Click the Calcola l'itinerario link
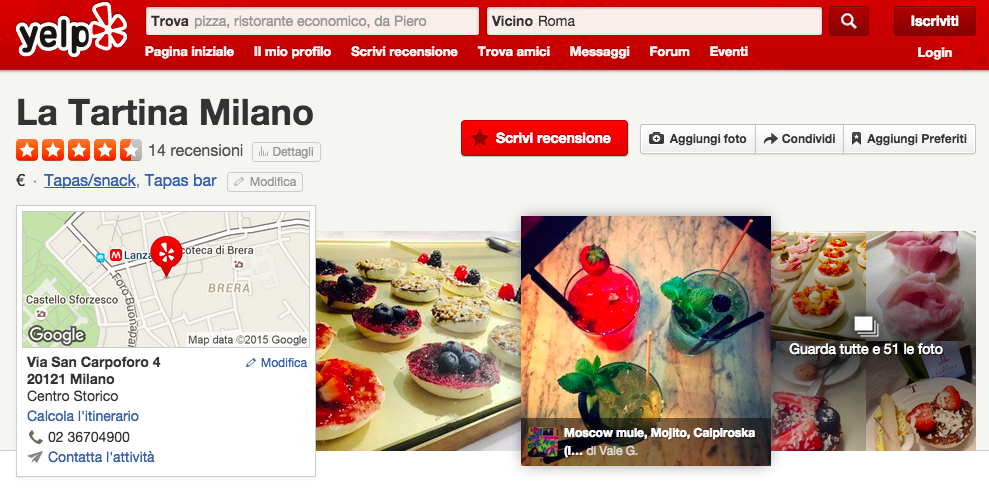989x494 pixels. 83,416
